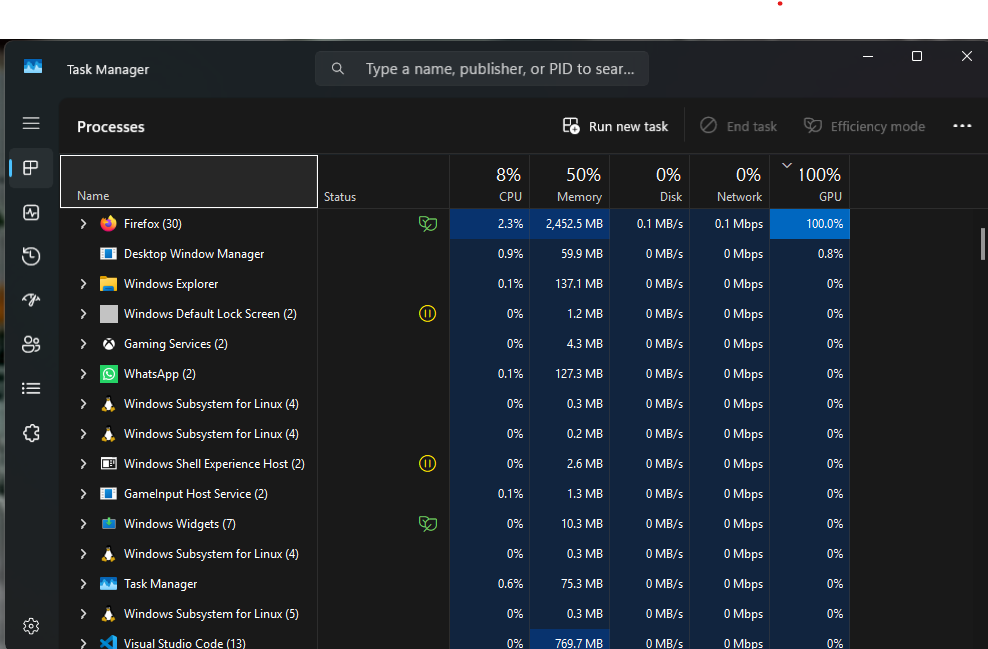Open the Performance page from sidebar
988x649 pixels.
coord(31,212)
